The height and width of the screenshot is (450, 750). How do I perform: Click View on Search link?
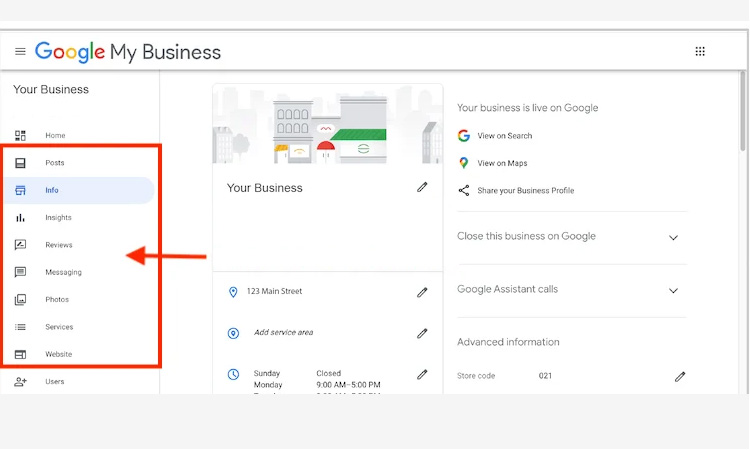(505, 136)
